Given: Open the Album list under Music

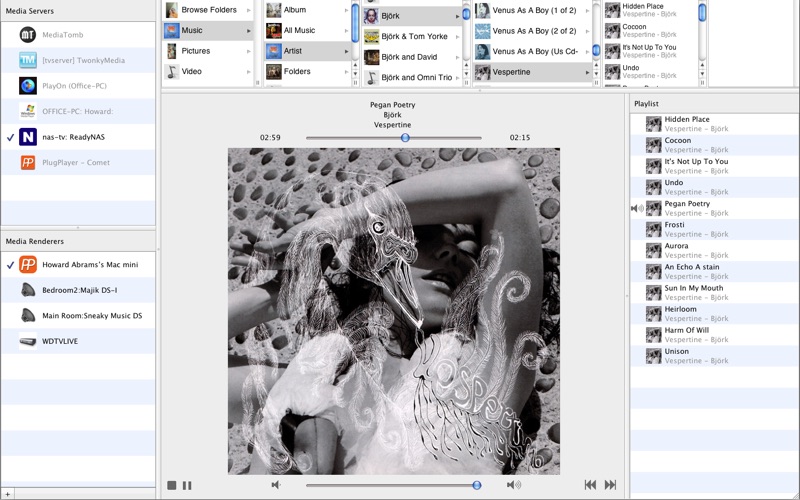Looking at the screenshot, I should 295,10.
